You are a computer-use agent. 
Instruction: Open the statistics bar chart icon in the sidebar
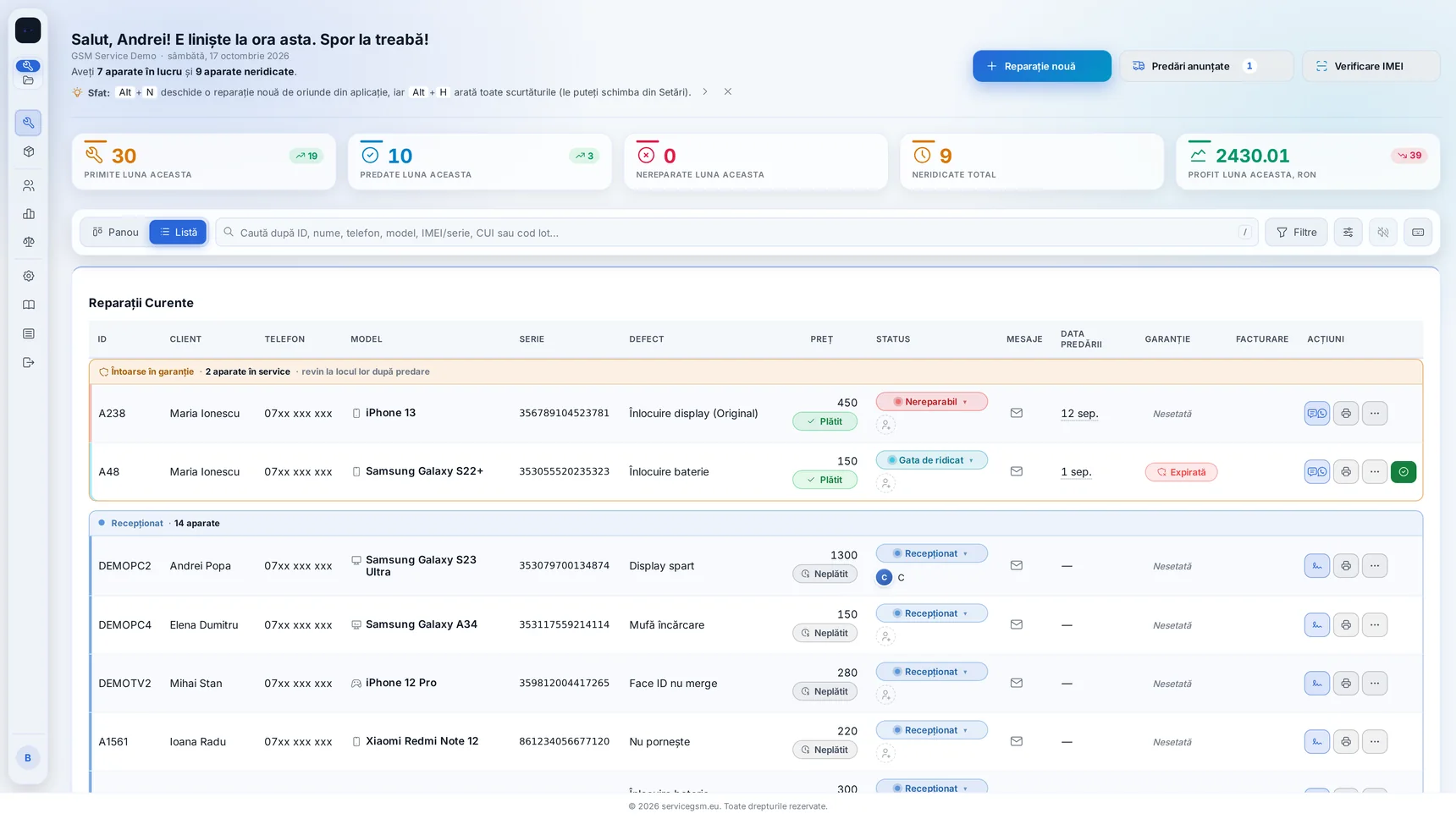[28, 214]
